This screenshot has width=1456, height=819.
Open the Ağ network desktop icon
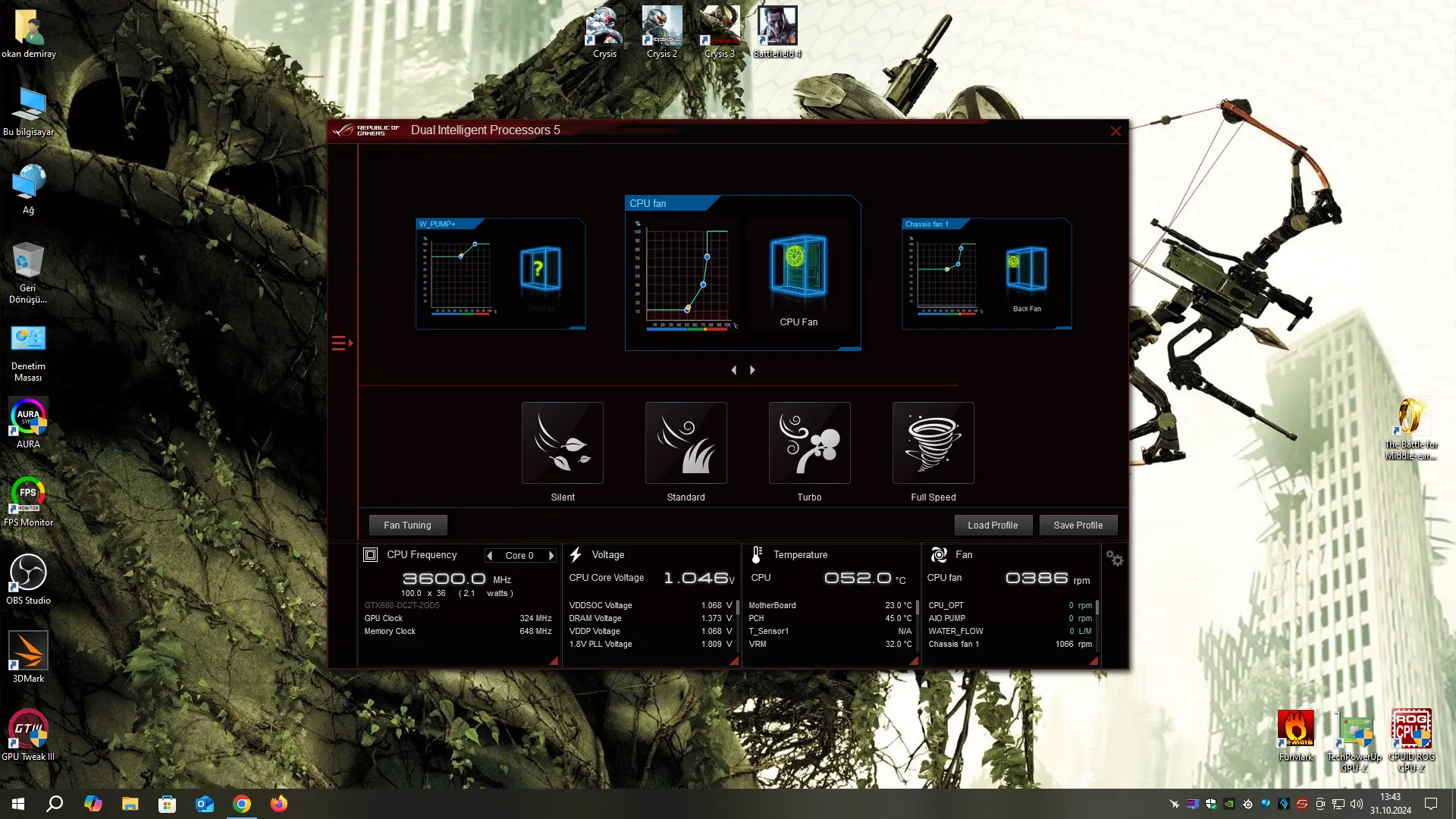coord(28,190)
